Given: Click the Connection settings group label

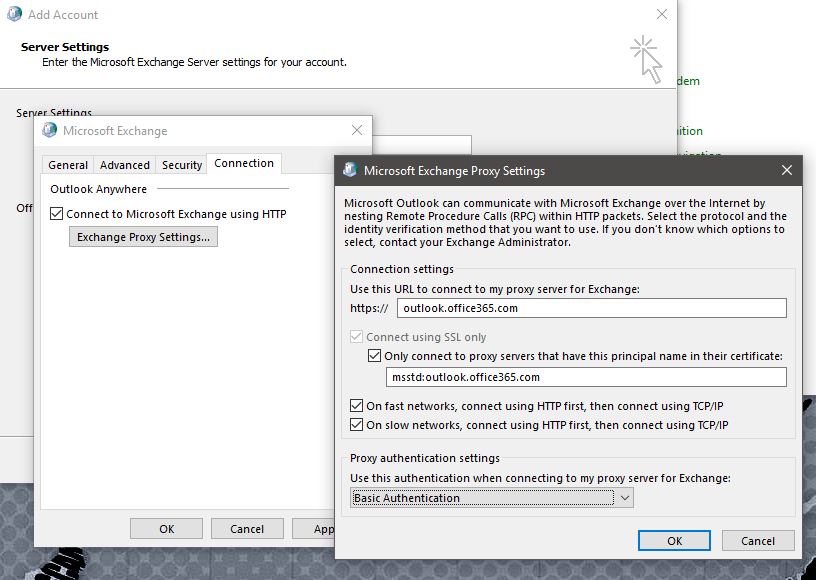Looking at the screenshot, I should coord(402,269).
